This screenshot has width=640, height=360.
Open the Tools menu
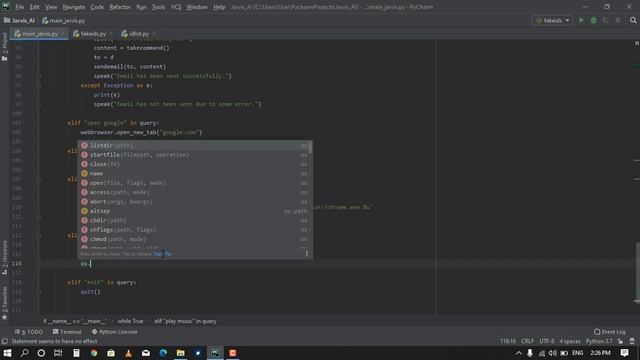pyautogui.click(x=158, y=7)
